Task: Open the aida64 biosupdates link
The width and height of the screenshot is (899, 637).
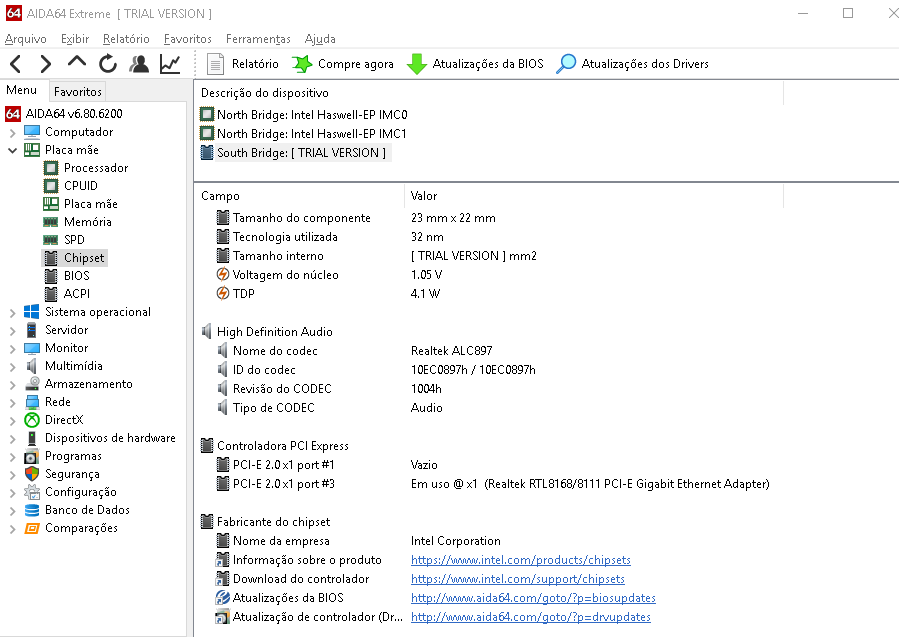Action: pos(533,598)
